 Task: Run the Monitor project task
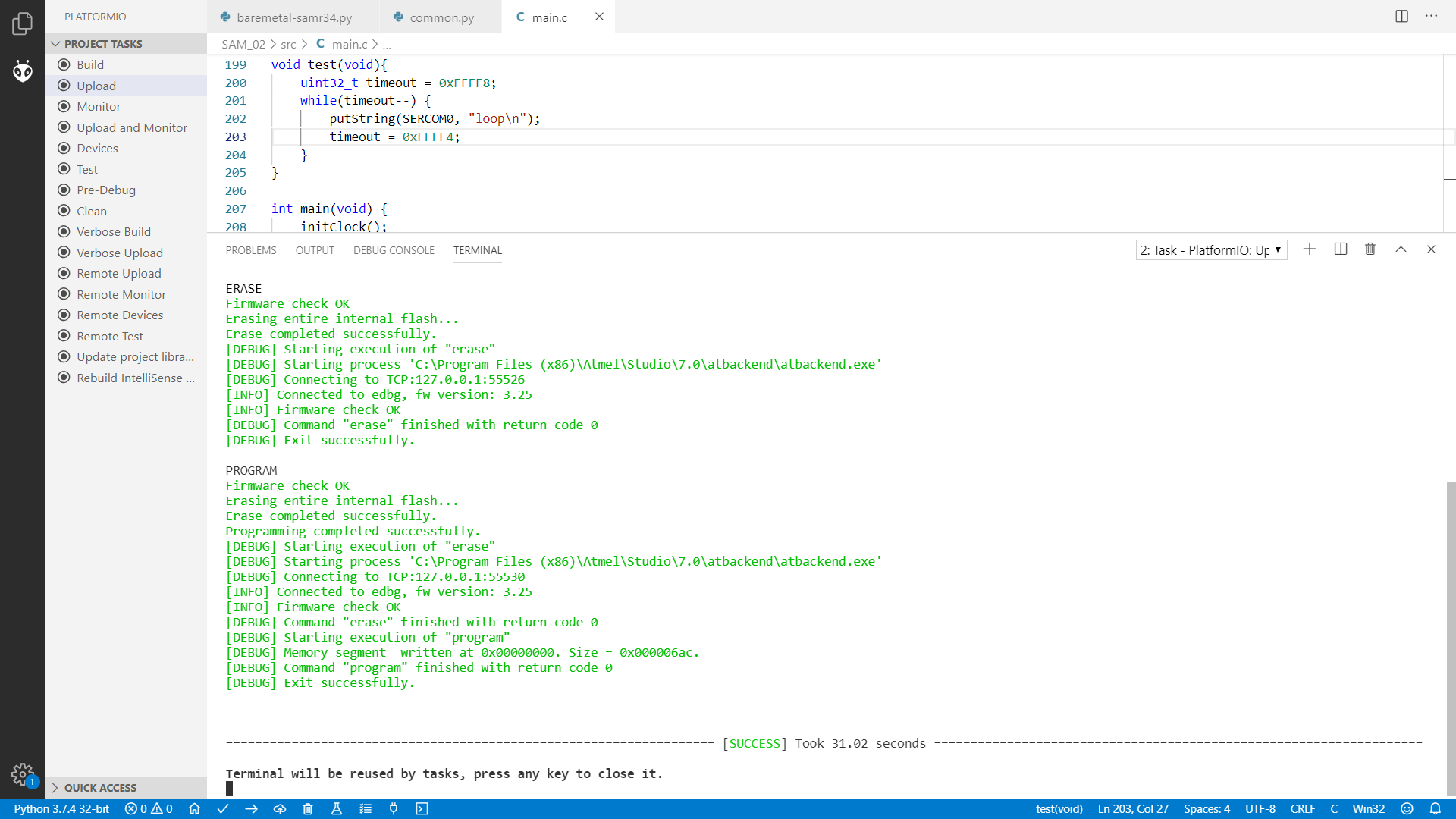point(126,106)
